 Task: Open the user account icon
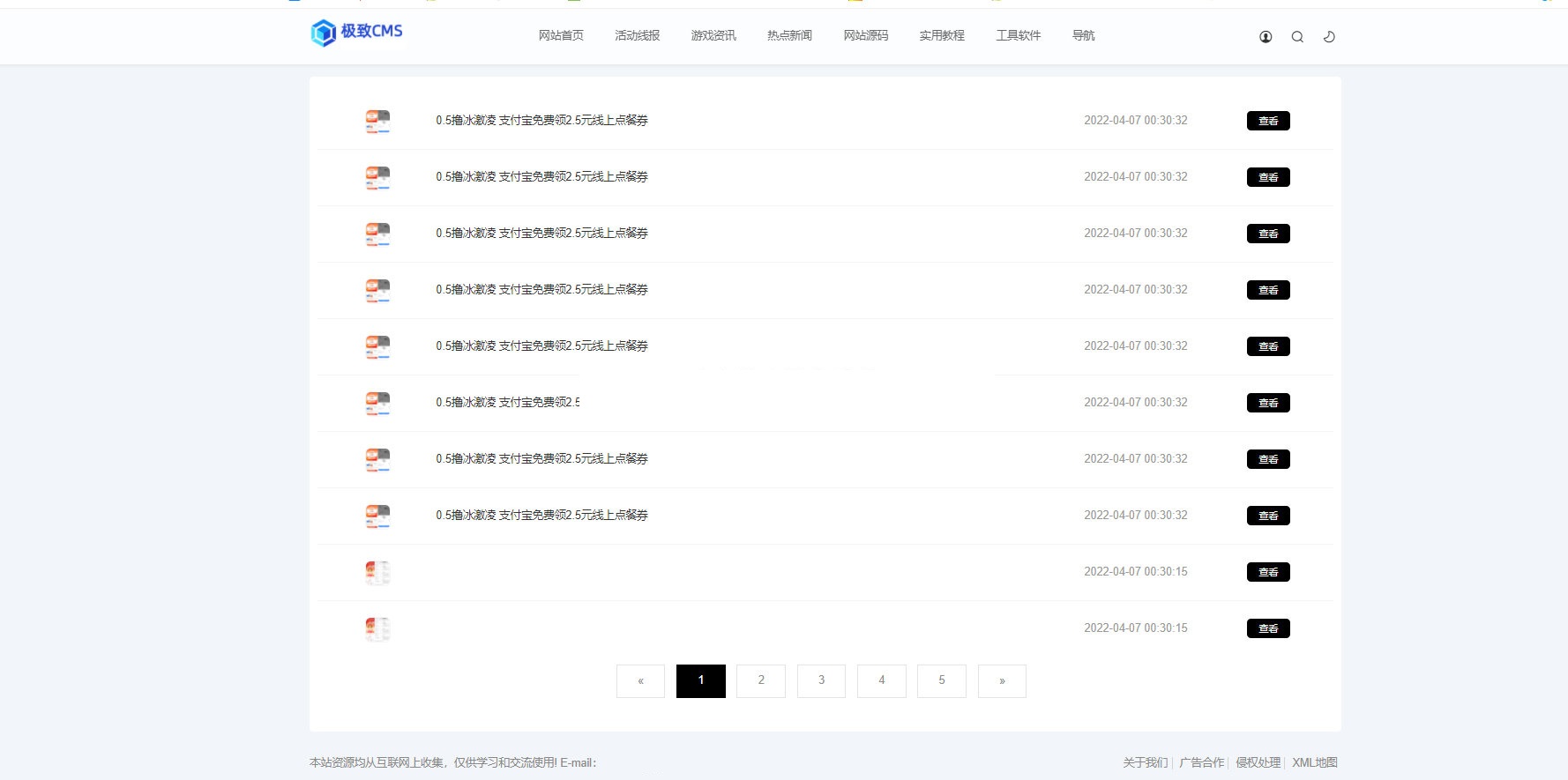point(1266,37)
